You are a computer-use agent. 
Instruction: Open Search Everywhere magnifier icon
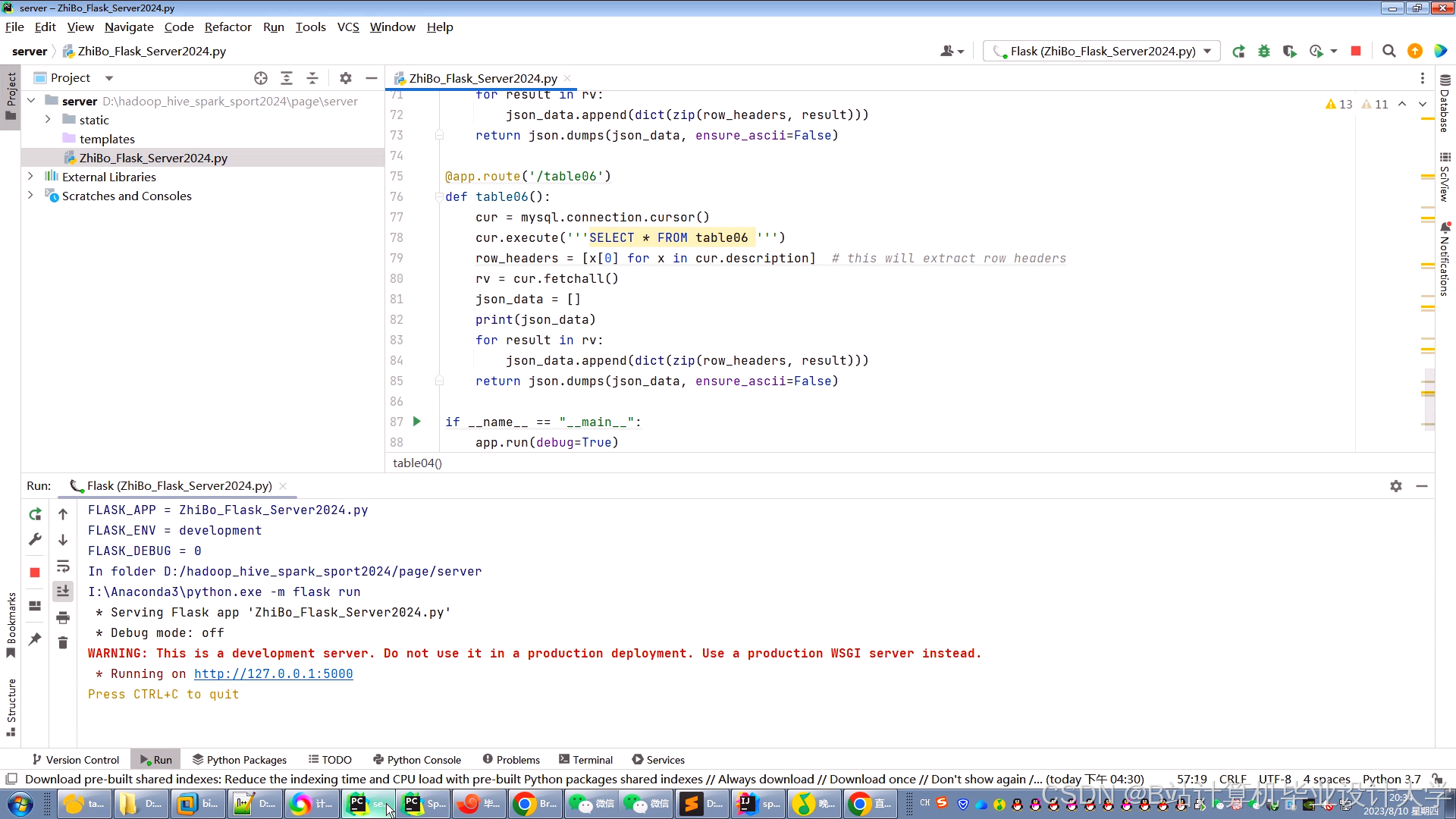pos(1389,52)
